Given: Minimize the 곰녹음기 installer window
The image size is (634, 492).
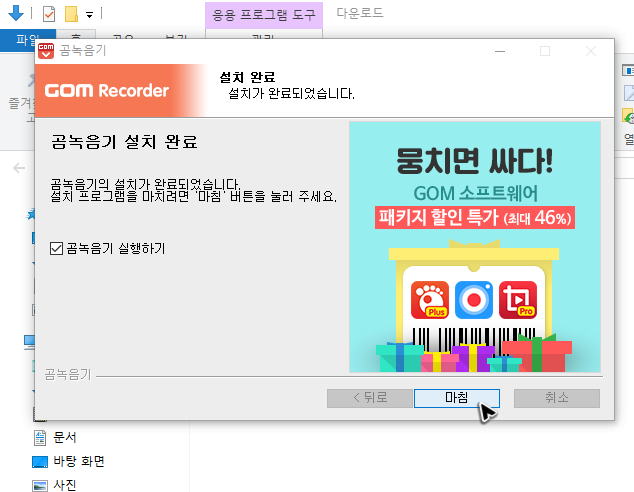Looking at the screenshot, I should (500, 51).
